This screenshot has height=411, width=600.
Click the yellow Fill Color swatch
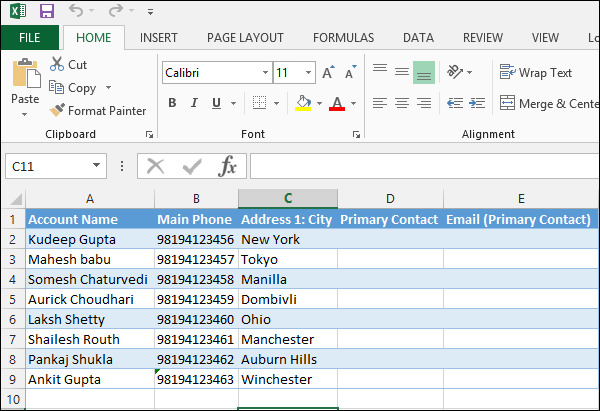coord(304,103)
